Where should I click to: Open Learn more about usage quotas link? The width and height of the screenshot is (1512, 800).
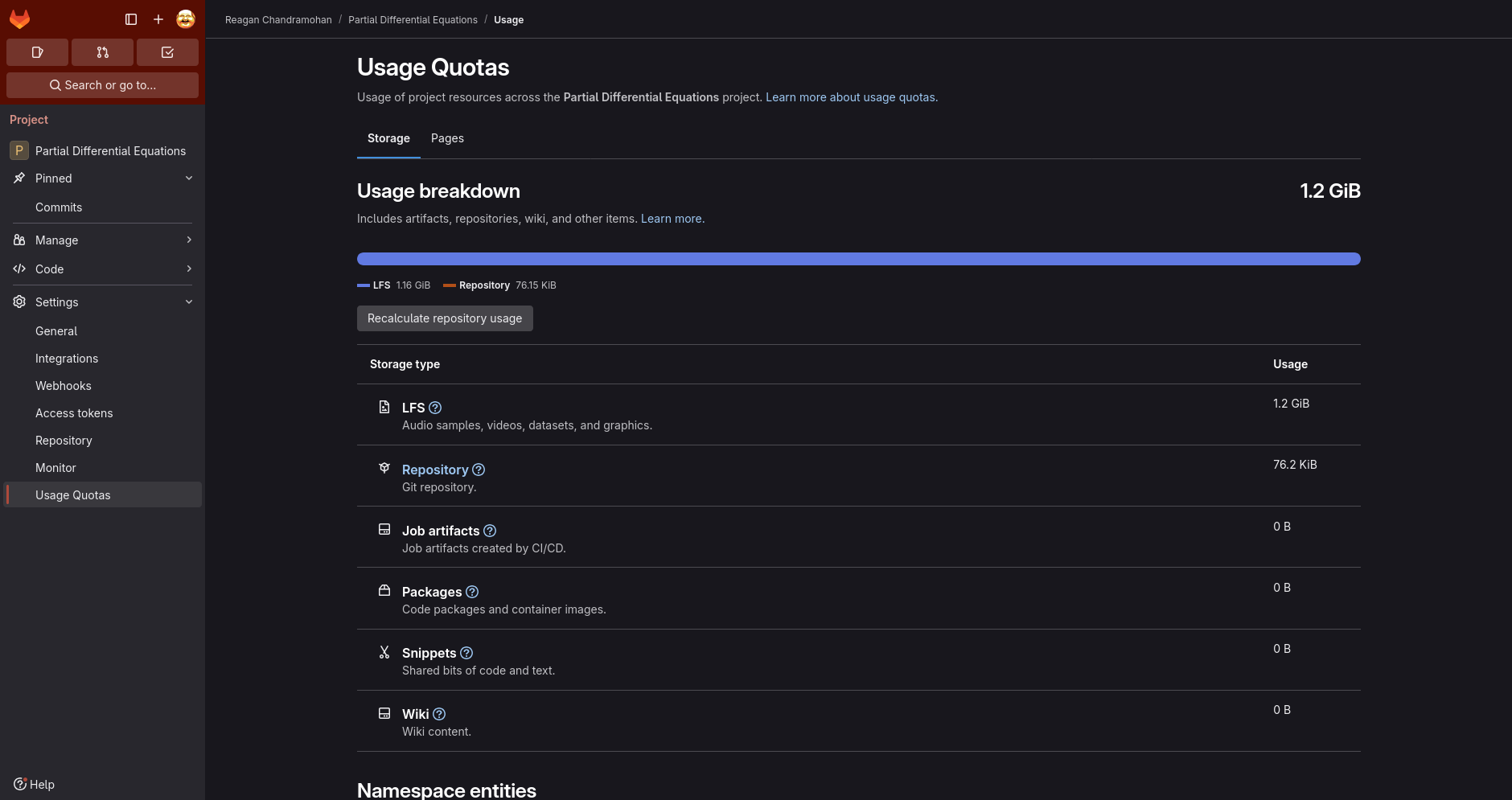852,97
